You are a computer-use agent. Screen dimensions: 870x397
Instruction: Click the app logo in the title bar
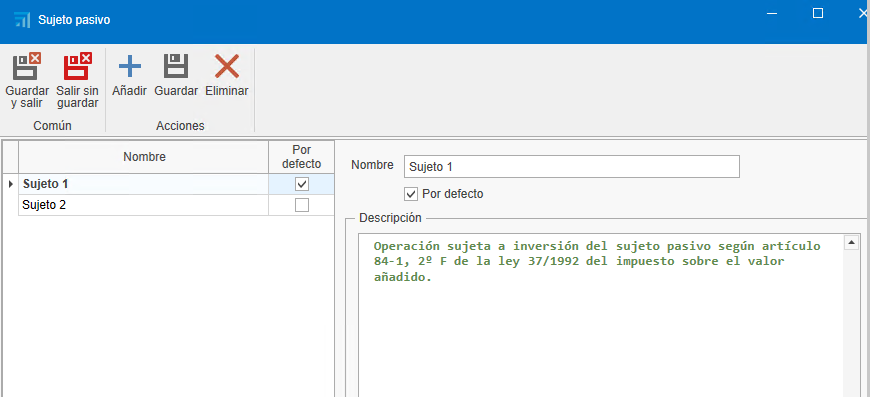[22, 20]
